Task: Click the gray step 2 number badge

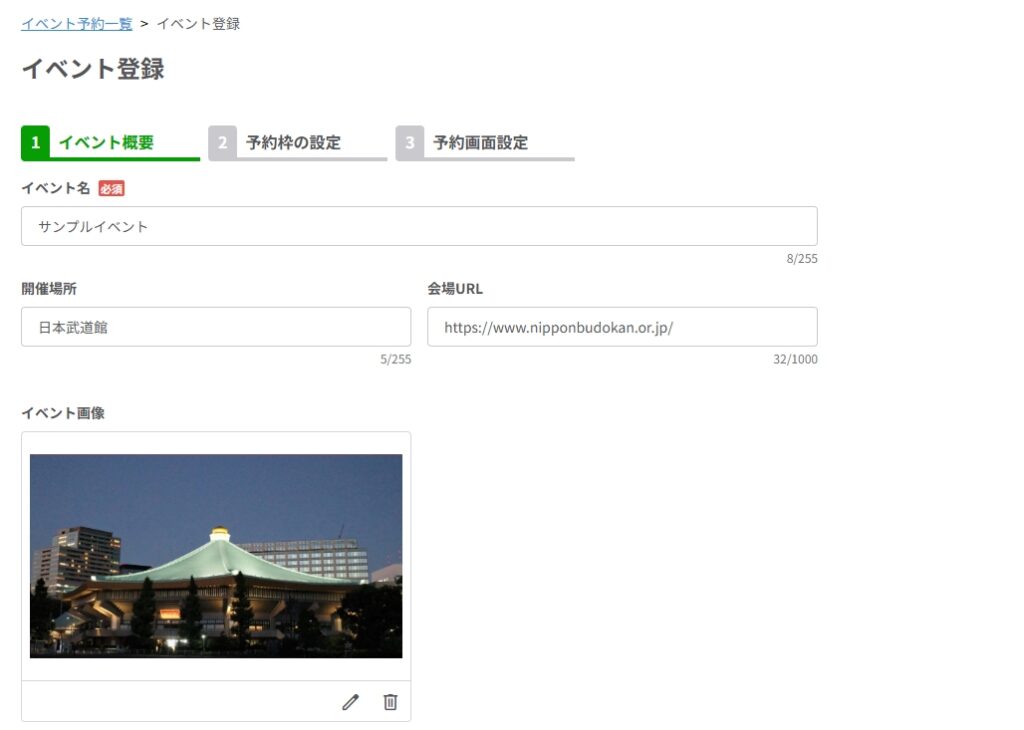Action: point(222,143)
